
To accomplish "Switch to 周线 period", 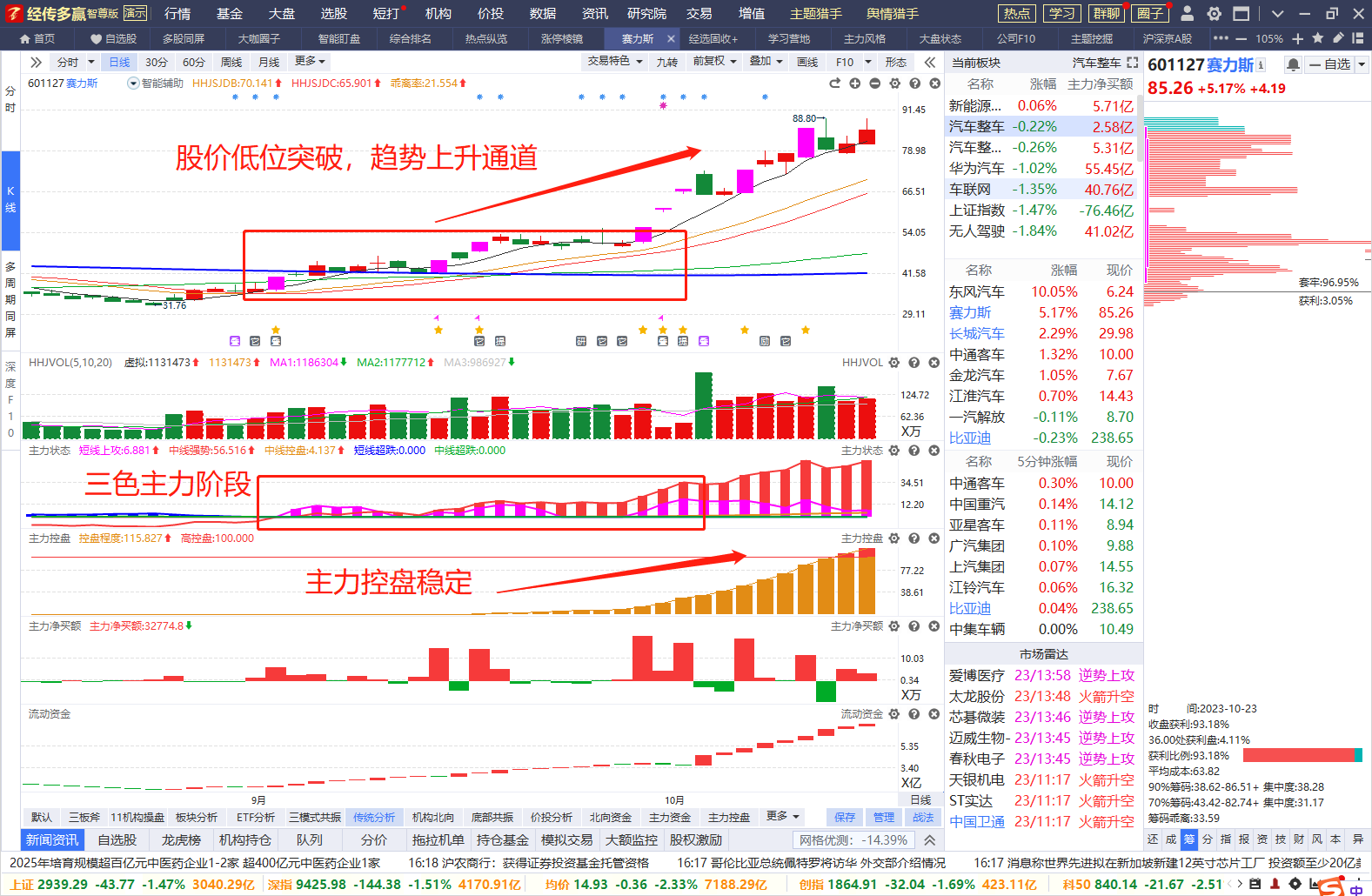I will [x=231, y=62].
